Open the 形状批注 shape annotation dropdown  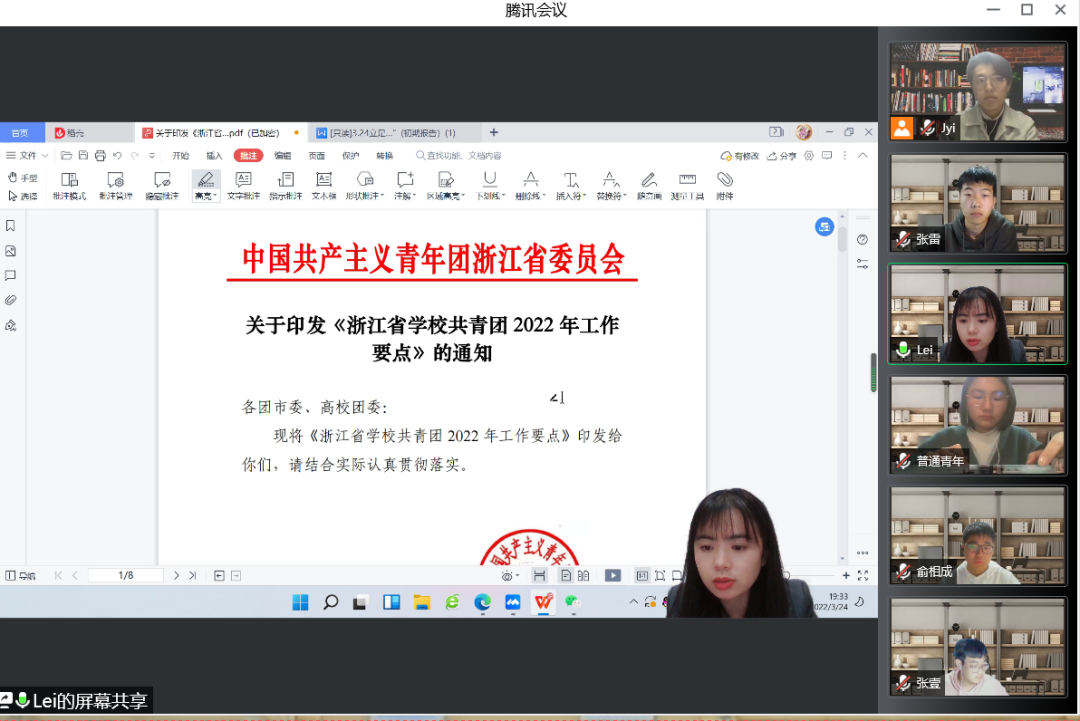[x=364, y=186]
